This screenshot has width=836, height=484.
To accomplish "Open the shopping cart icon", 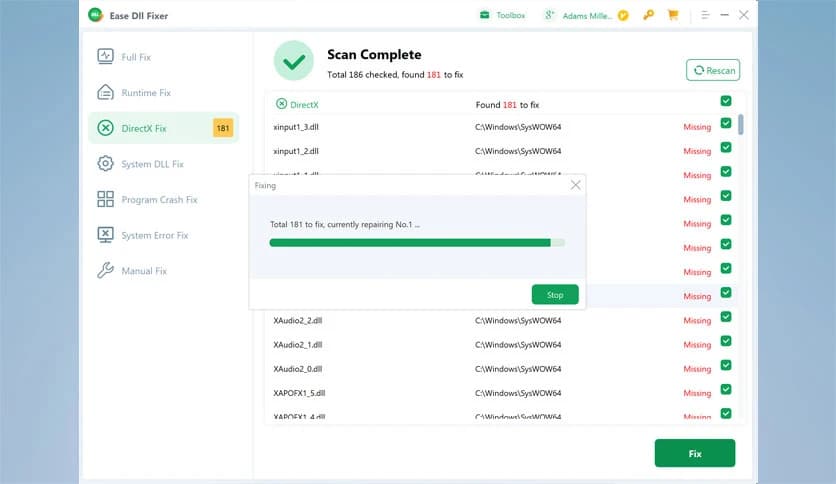I will click(x=673, y=15).
